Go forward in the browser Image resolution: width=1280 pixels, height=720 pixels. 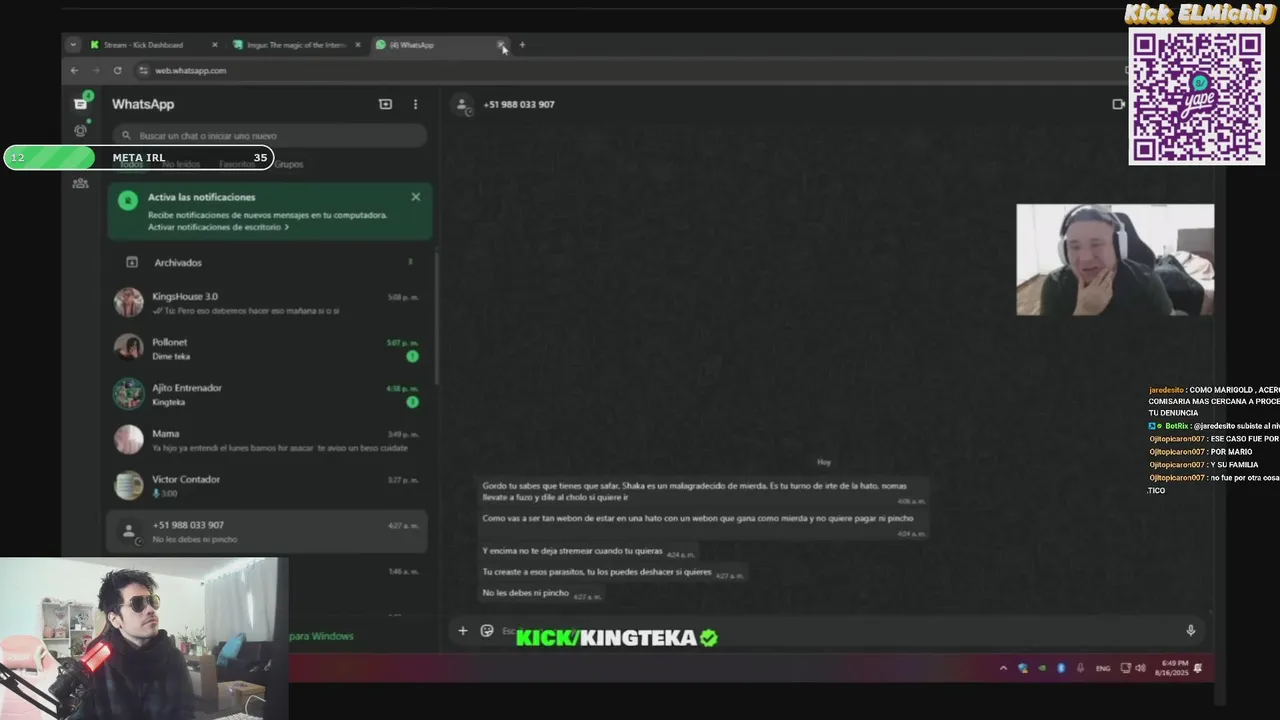96,70
